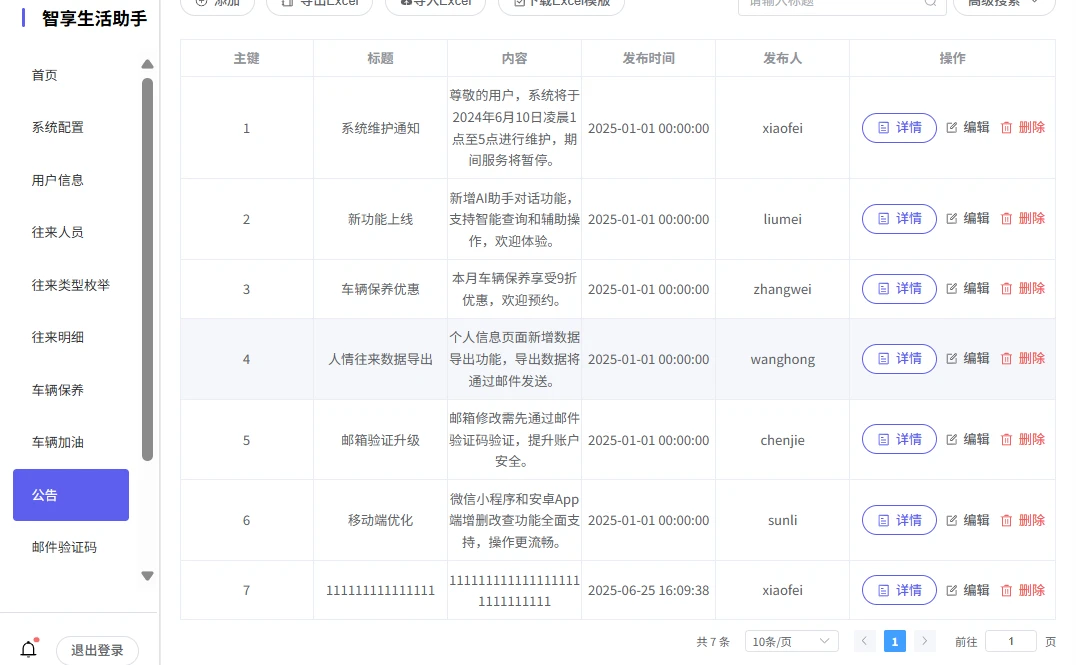Click the 智享生活助手 app title
The height and width of the screenshot is (665, 1076).
(94, 19)
